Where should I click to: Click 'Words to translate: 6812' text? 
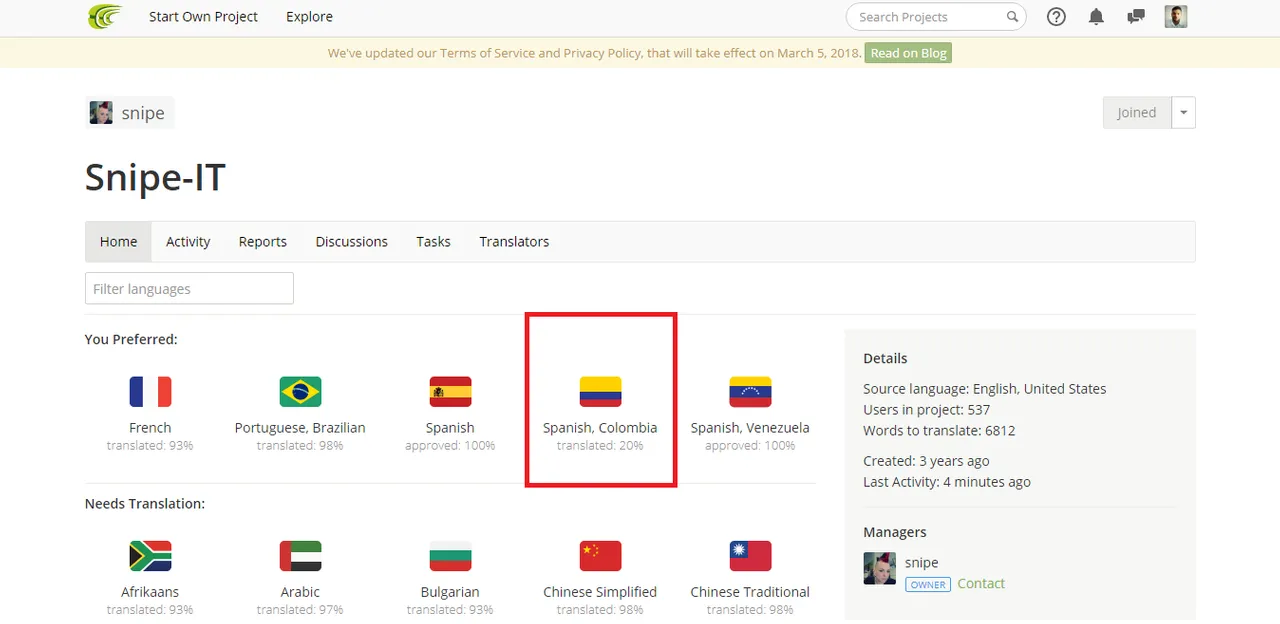coord(939,431)
